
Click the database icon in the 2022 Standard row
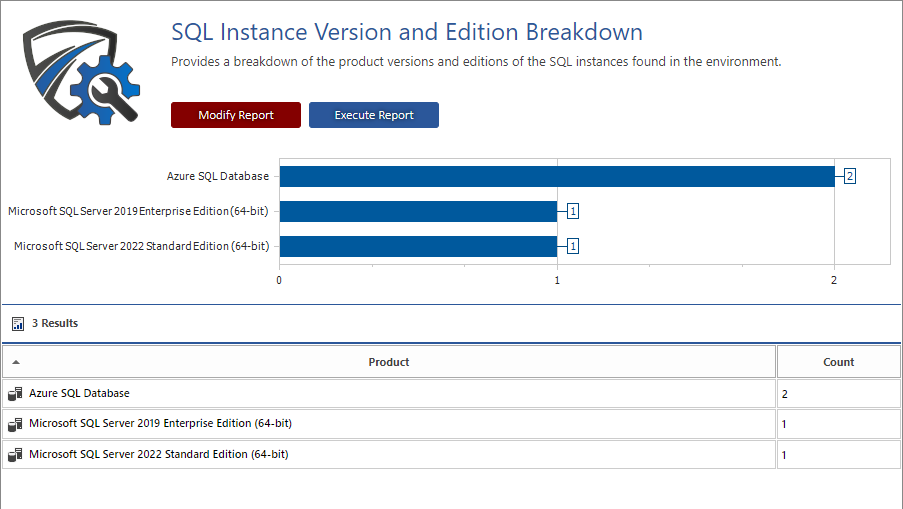15,455
